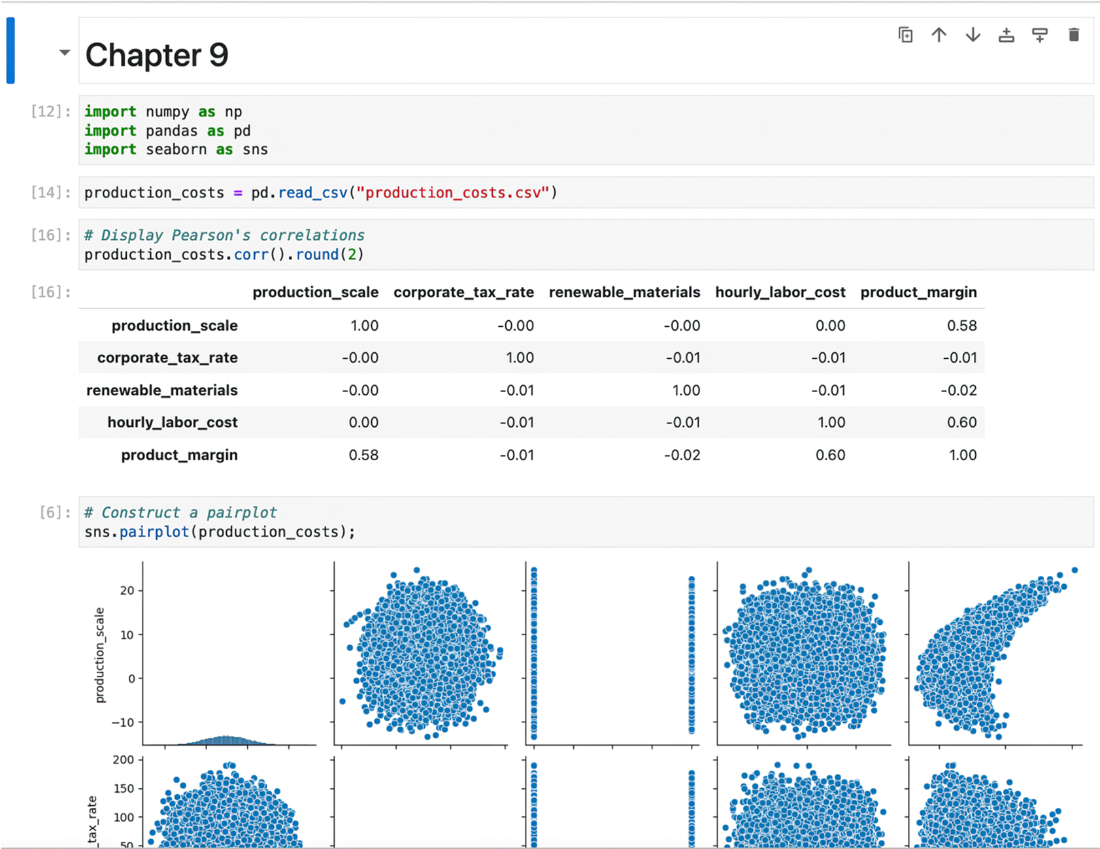Click 1.00 in the corporate_tax_rate row
The height and width of the screenshot is (849, 1100).
tap(520, 358)
